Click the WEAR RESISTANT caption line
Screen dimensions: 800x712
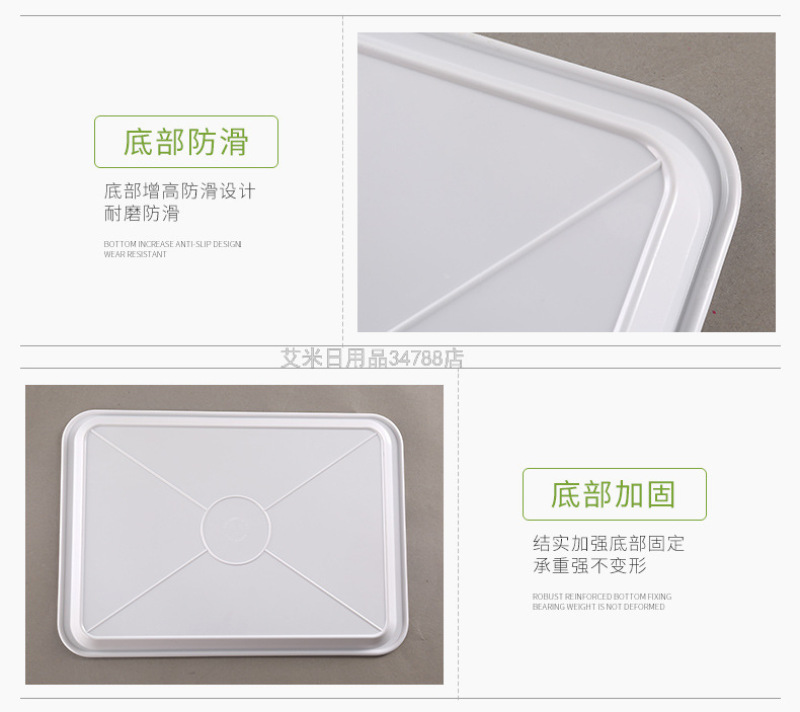pos(135,254)
